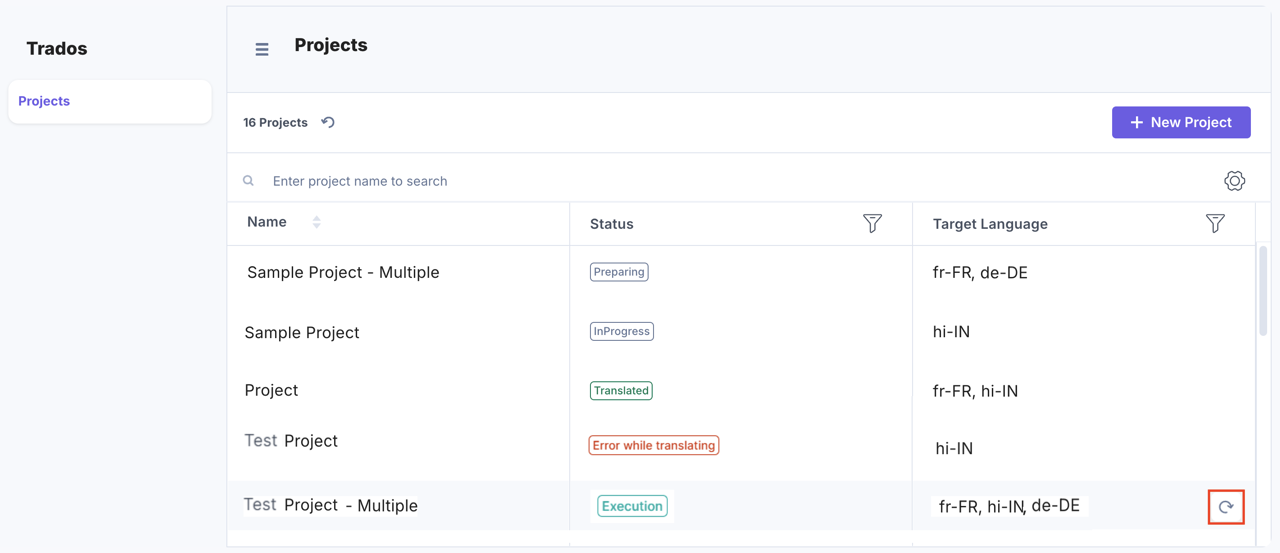
Task: Click the Status column header
Action: [x=612, y=224]
